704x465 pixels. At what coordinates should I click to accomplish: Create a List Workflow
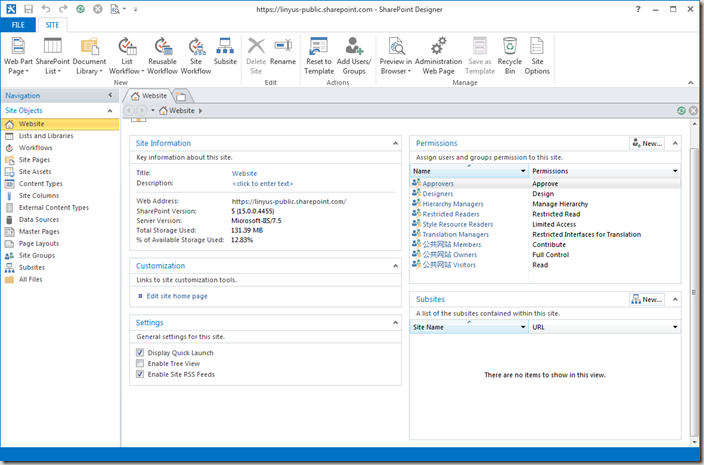point(127,56)
